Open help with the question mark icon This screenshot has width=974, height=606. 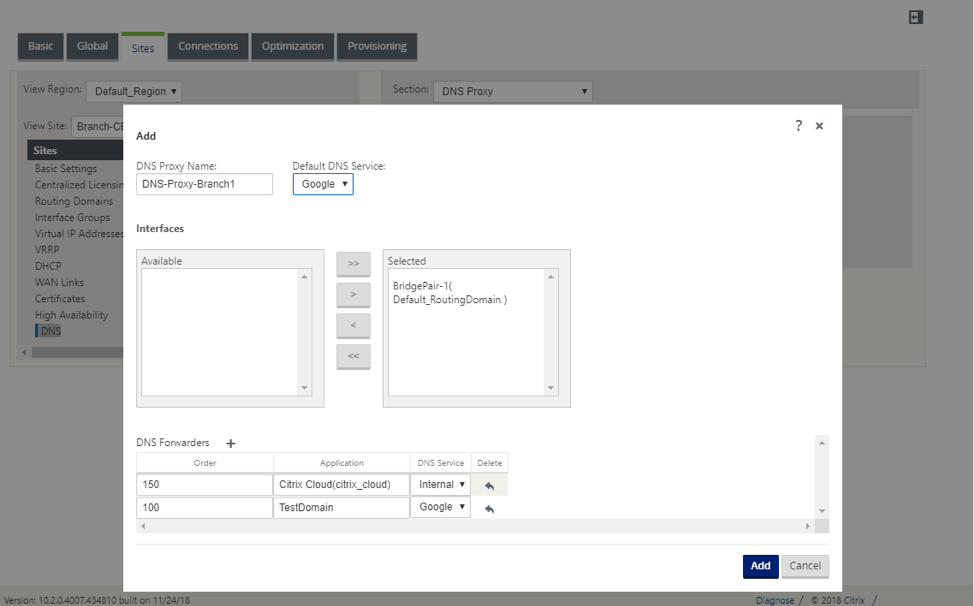click(x=798, y=126)
